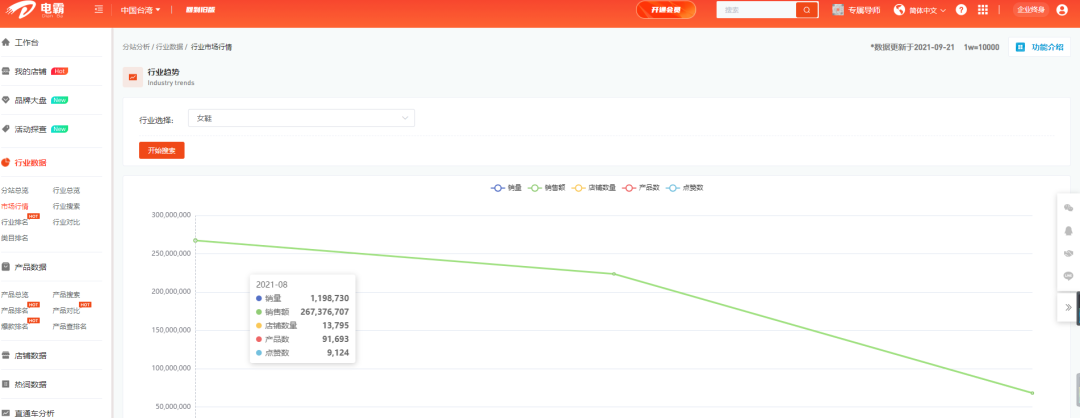1080x418 pixels.
Task: Go to 爆款排名 submenu item
Action: 14,326
